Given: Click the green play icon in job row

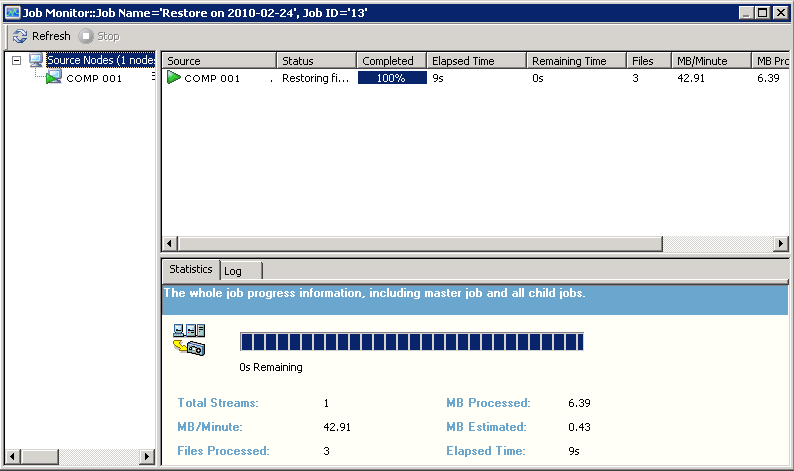Looking at the screenshot, I should [174, 78].
